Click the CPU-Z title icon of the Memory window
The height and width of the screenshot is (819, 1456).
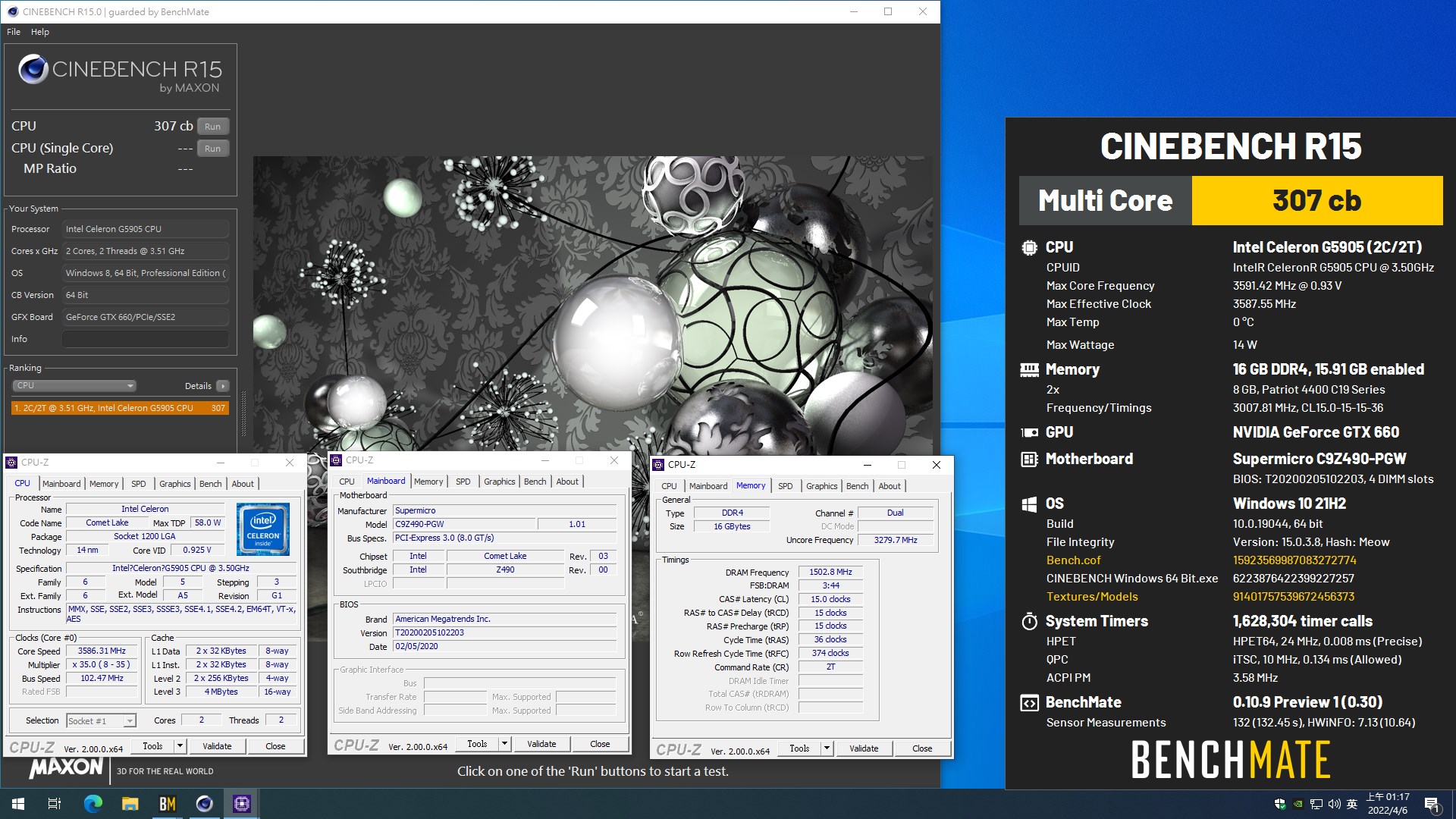click(658, 464)
